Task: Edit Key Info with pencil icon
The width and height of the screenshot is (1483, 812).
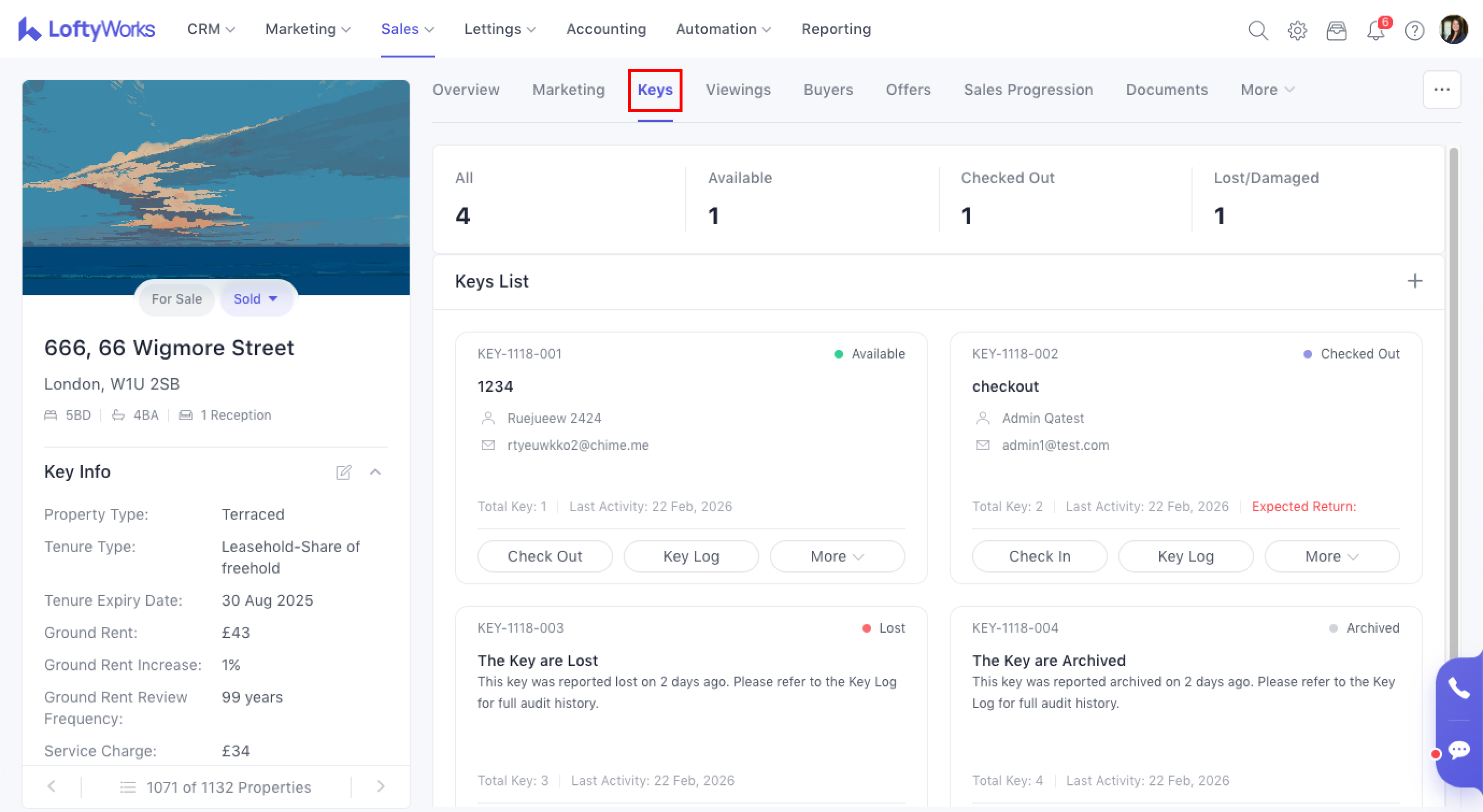Action: (x=344, y=472)
